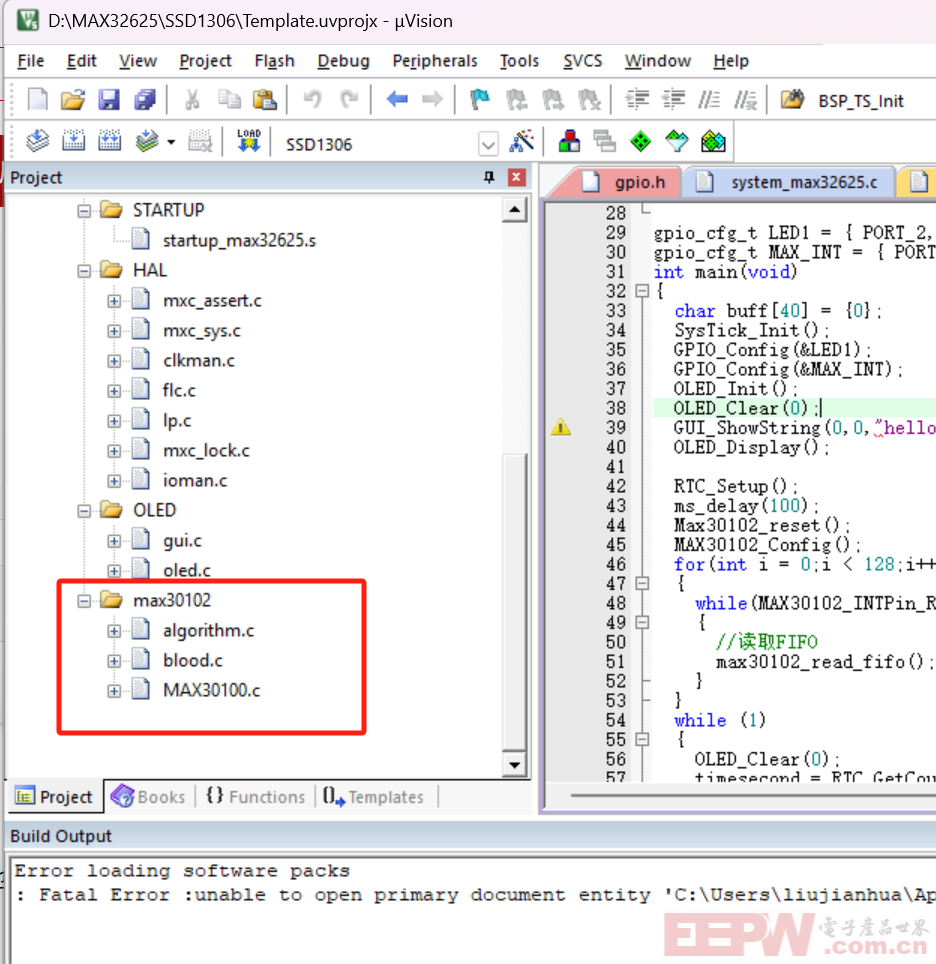Indent the selected lines
This screenshot has width=936, height=964.
tap(637, 99)
